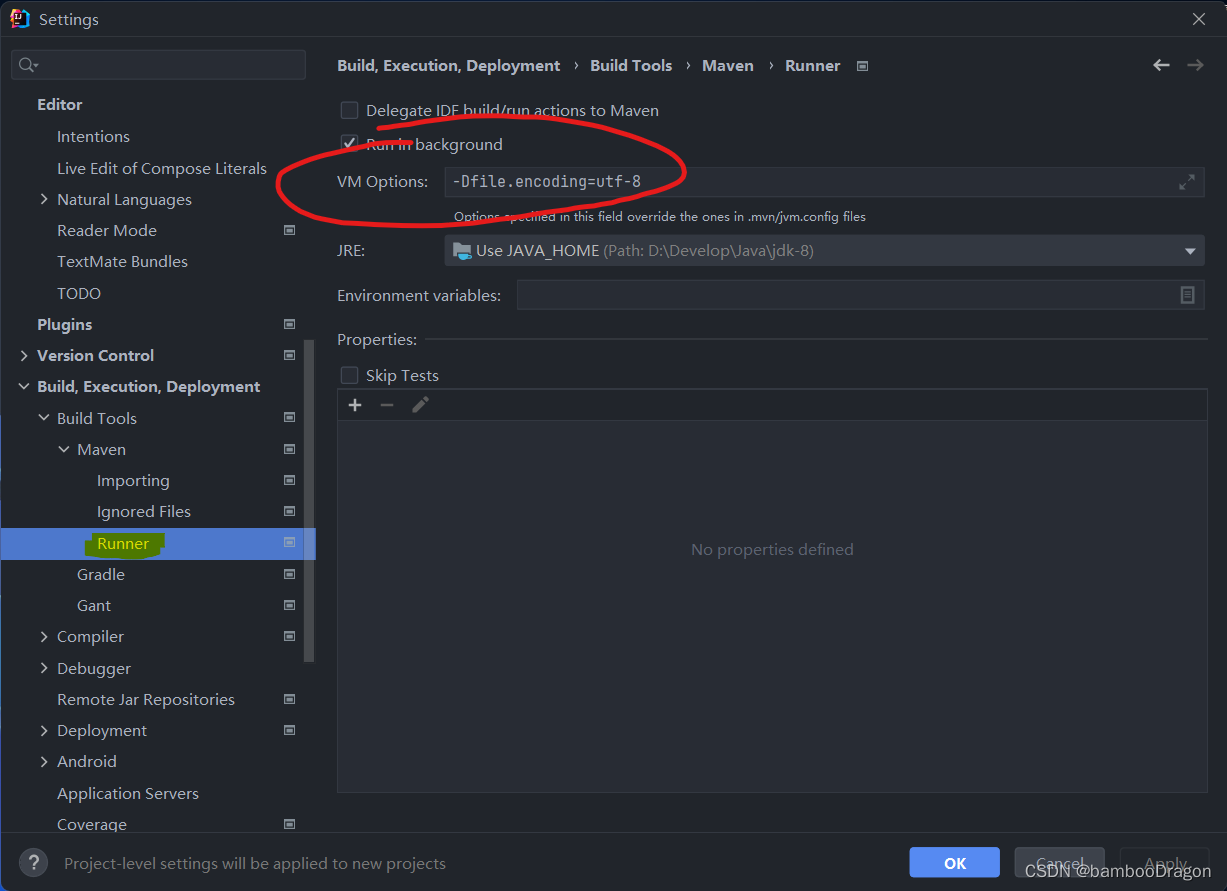Open help with question mark icon

33,862
